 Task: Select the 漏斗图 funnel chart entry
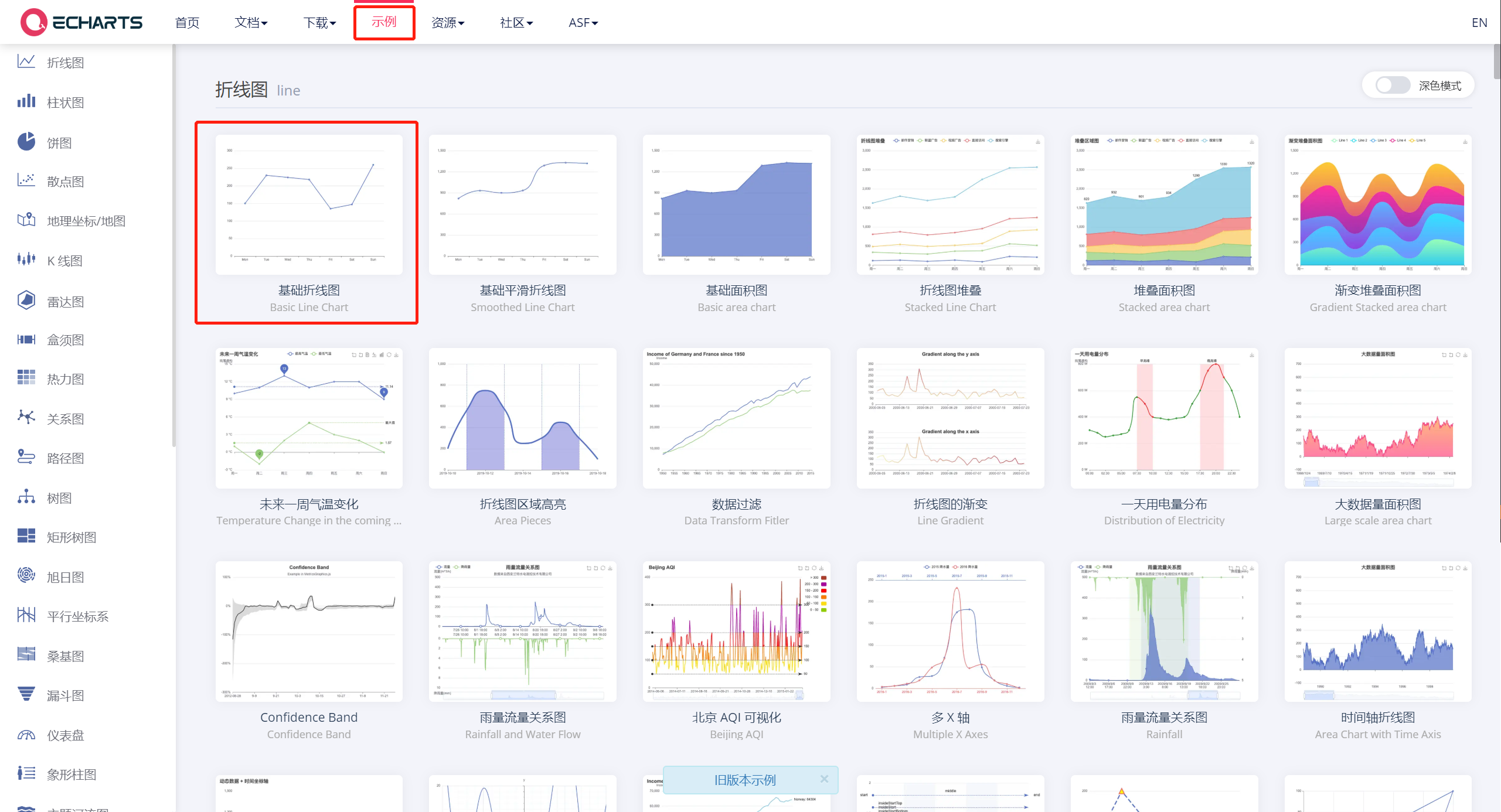[x=26, y=695]
